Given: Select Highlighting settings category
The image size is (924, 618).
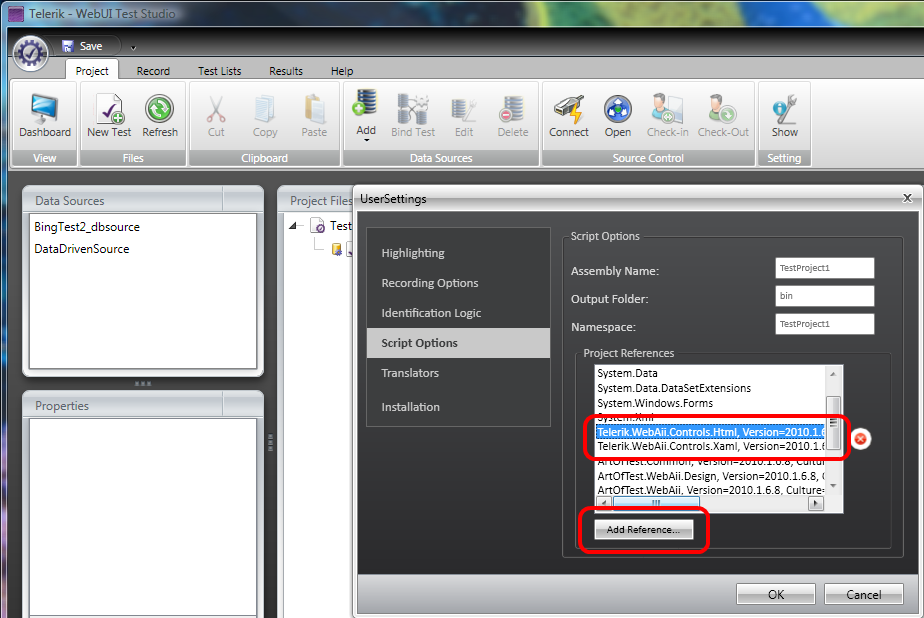Looking at the screenshot, I should click(x=458, y=253).
